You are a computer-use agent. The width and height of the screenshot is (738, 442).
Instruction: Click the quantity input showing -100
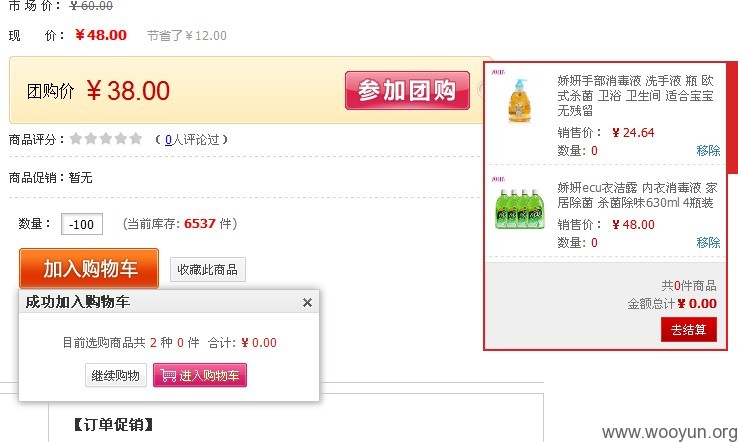82,224
